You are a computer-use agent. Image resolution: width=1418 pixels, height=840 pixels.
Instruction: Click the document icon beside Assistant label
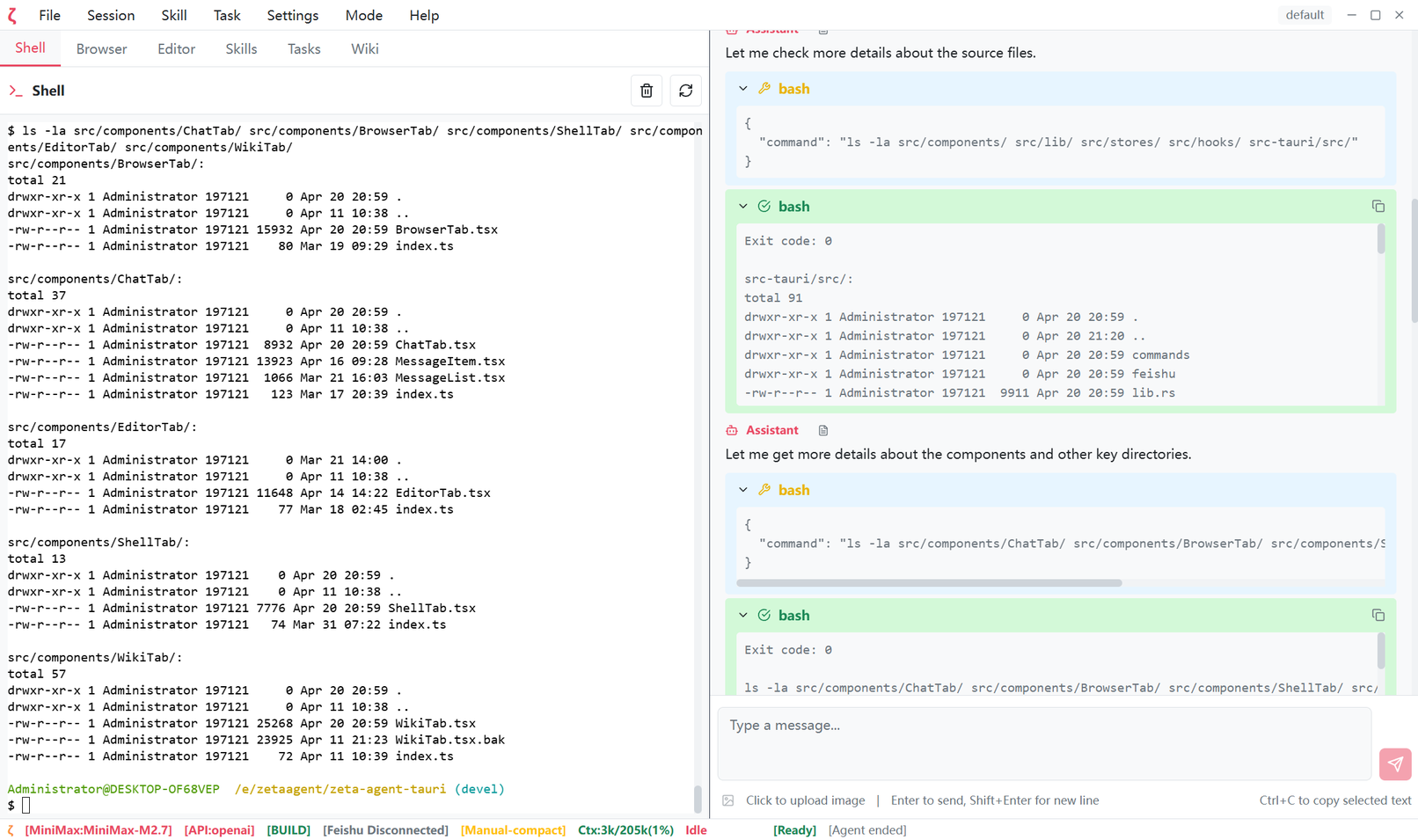coord(823,430)
